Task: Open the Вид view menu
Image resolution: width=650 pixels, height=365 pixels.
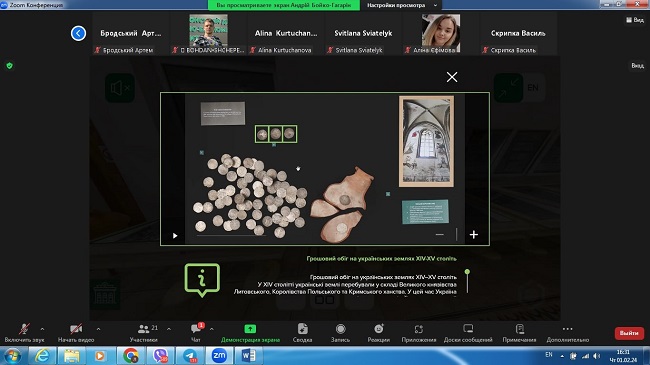Action: (635, 20)
